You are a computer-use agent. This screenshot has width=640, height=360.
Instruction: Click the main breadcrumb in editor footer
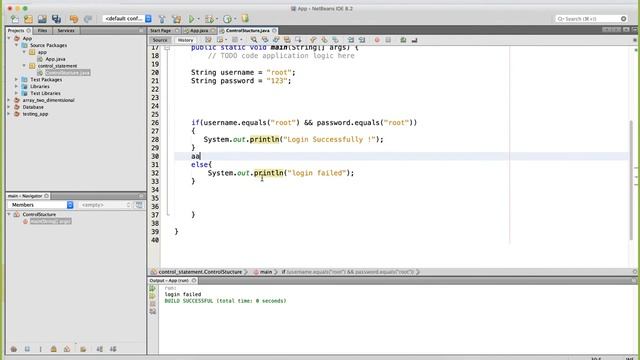(x=266, y=272)
